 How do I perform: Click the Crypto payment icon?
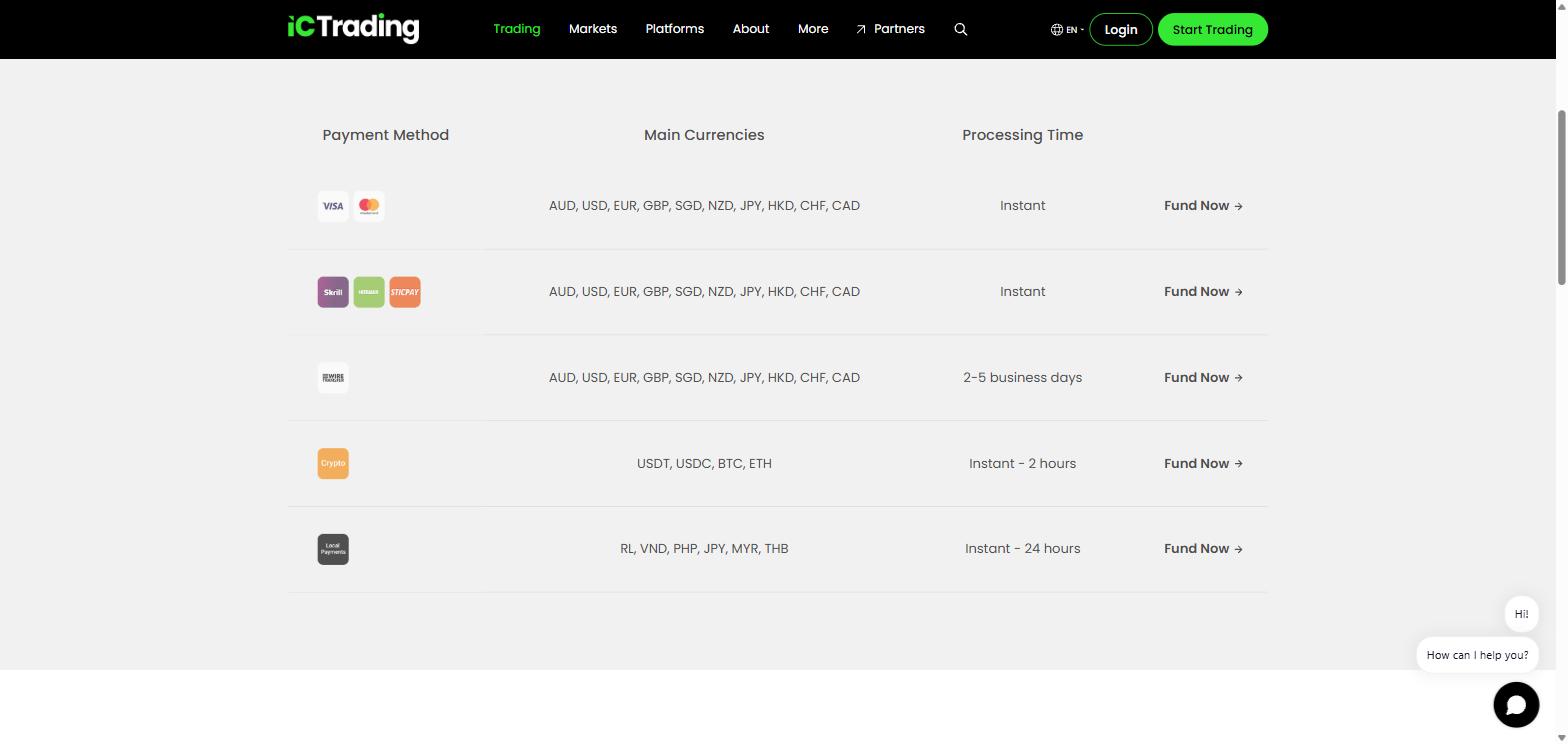pos(333,464)
